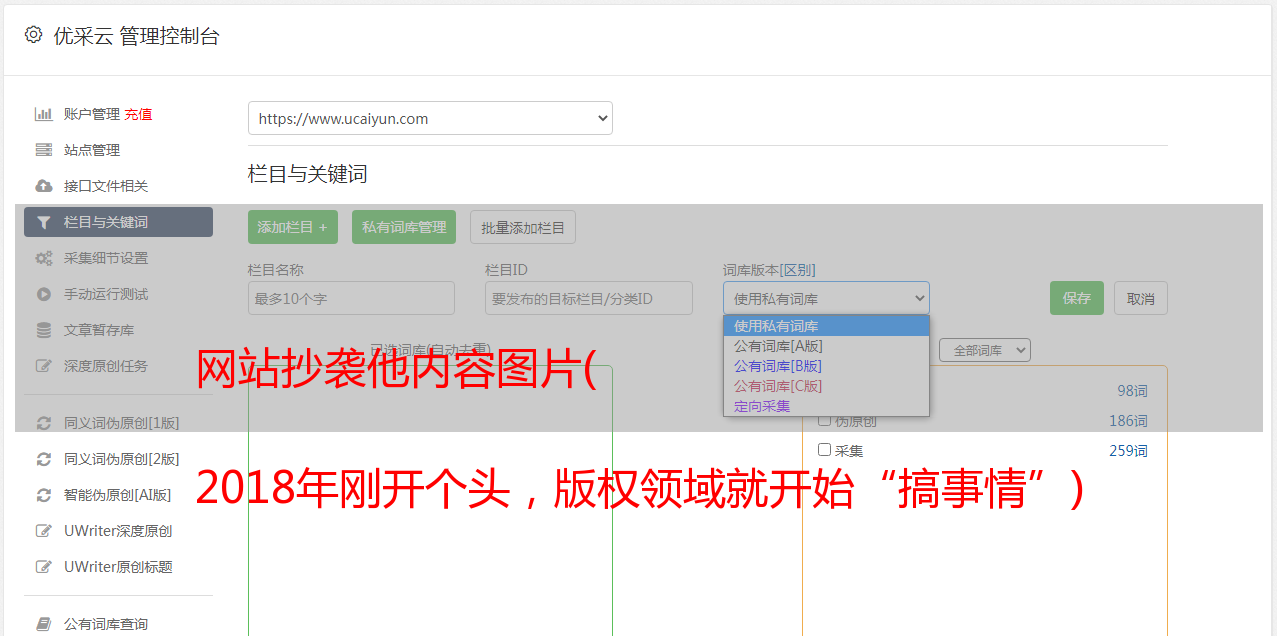The image size is (1277, 636).
Task: Open the site URL dropdown https://www.ucaiyun.com
Action: click(430, 118)
